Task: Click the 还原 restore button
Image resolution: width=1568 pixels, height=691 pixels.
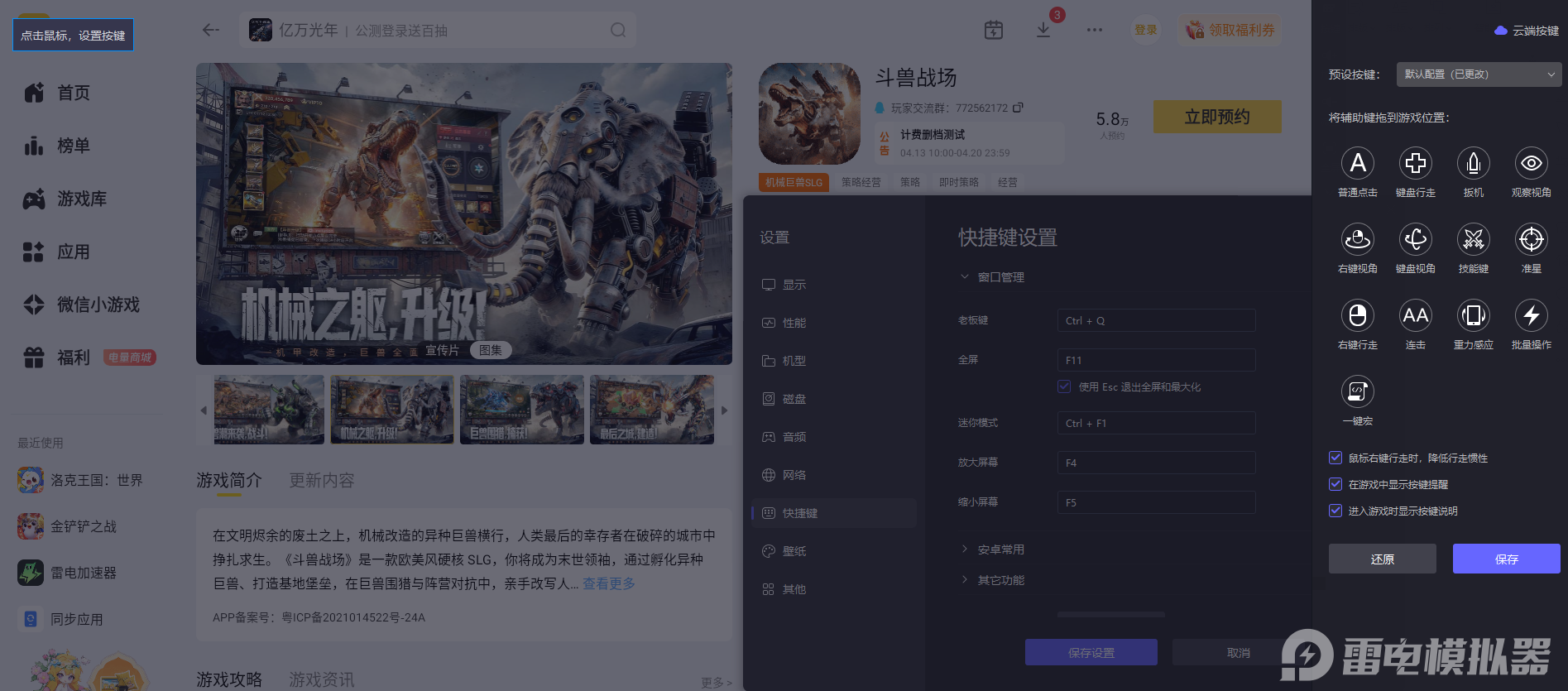Action: coord(1383,559)
